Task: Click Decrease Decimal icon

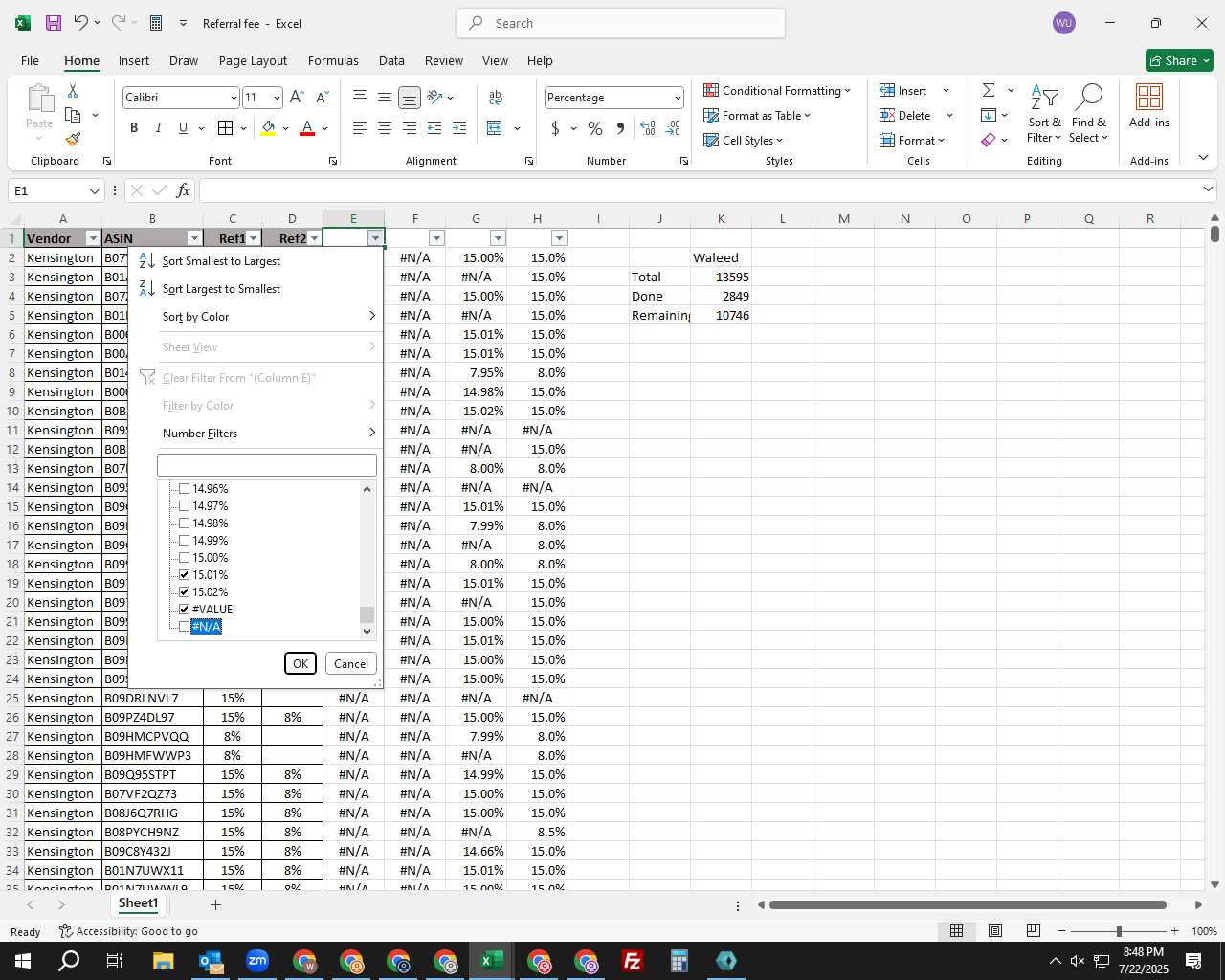Action: 673,128
